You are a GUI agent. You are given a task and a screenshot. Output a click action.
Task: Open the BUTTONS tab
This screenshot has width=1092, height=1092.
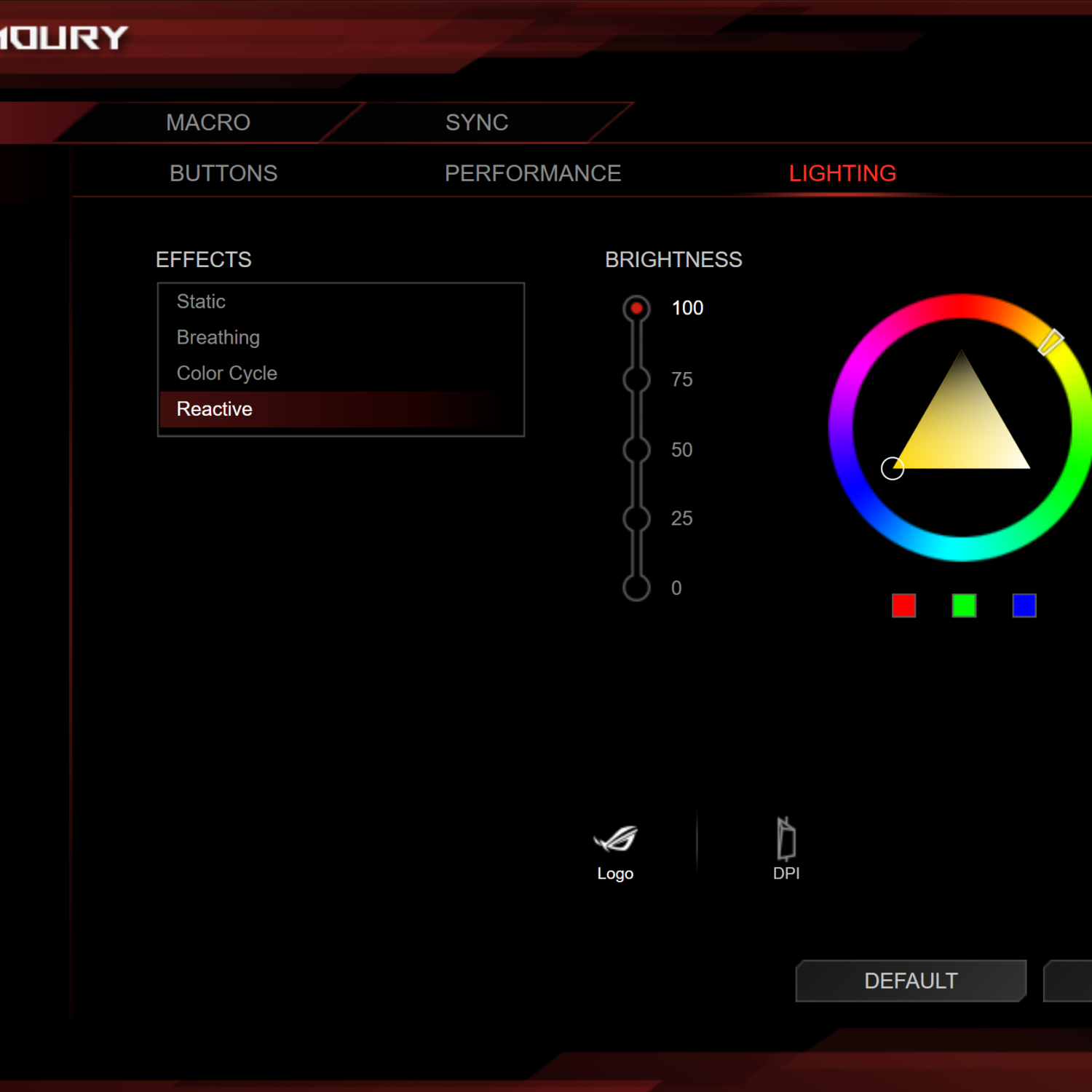coord(223,173)
